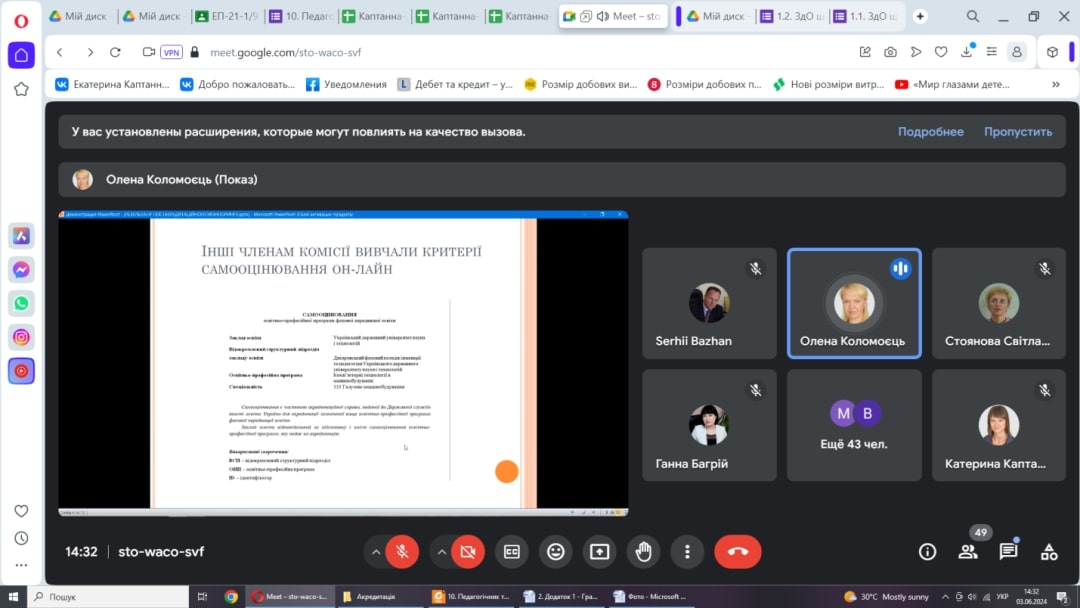1080x608 pixels.
Task: Click the Пошук taskbar search field
Action: (x=108, y=596)
